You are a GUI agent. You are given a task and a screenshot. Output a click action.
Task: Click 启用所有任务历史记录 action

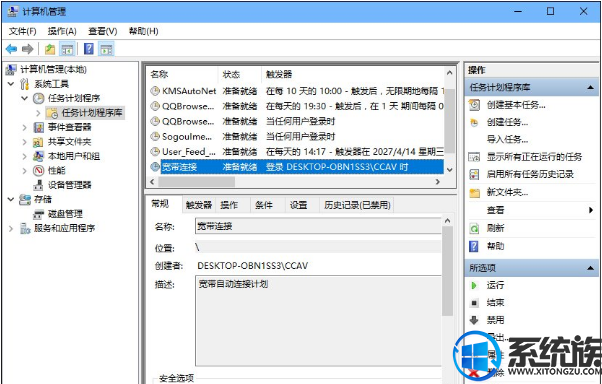(x=530, y=174)
